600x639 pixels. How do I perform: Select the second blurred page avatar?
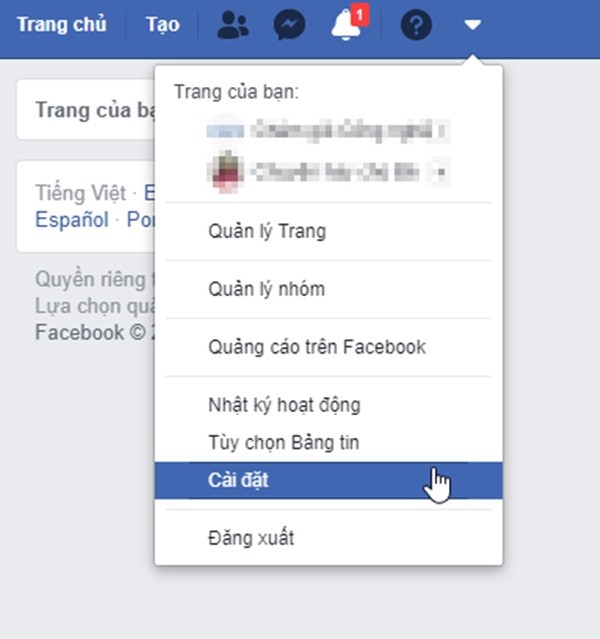coord(225,171)
